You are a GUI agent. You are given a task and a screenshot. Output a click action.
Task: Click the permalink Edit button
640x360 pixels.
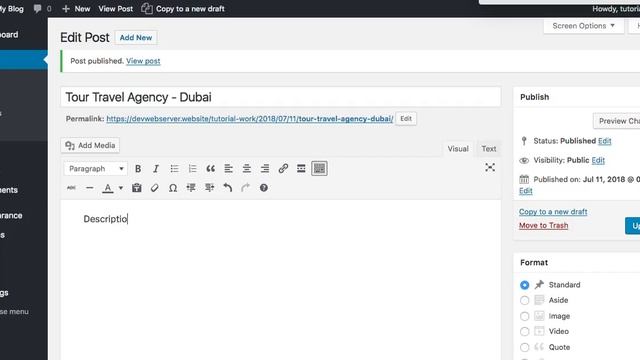(x=406, y=119)
